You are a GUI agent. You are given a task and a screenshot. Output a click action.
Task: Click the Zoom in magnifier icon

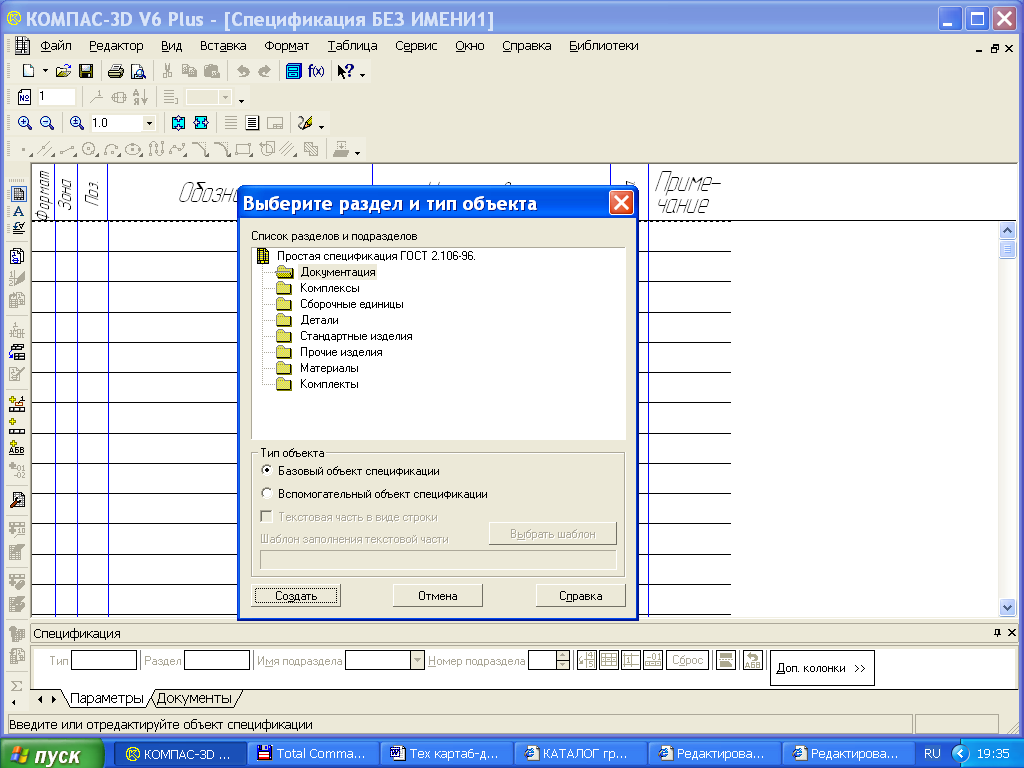(25, 123)
